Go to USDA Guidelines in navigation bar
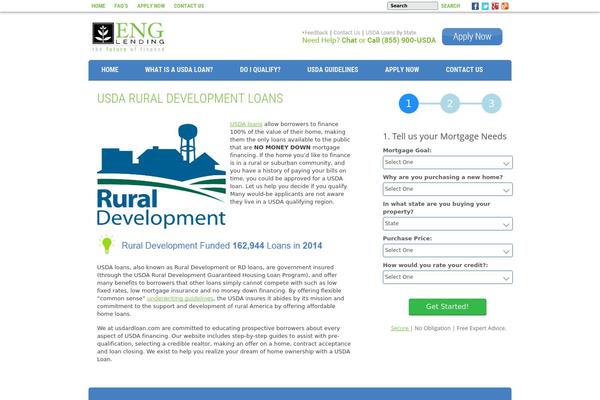600x400 pixels. pyautogui.click(x=332, y=70)
